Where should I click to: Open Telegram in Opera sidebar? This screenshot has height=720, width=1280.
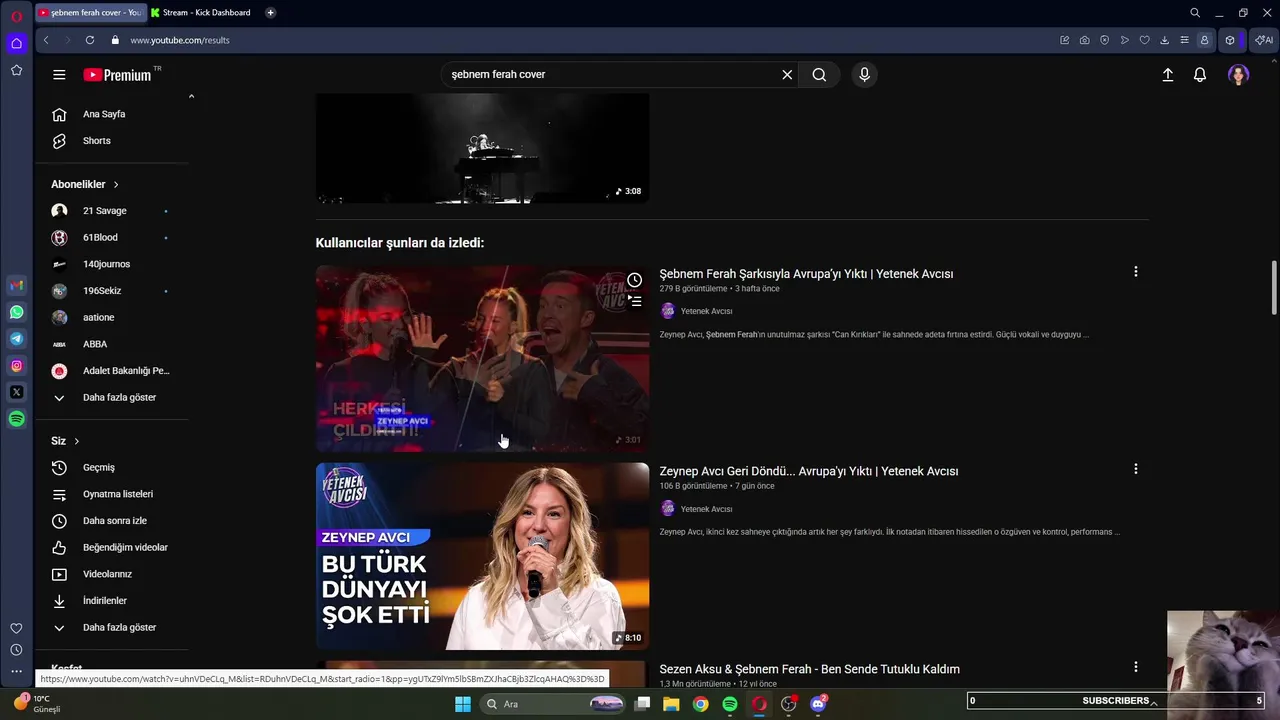click(x=16, y=339)
